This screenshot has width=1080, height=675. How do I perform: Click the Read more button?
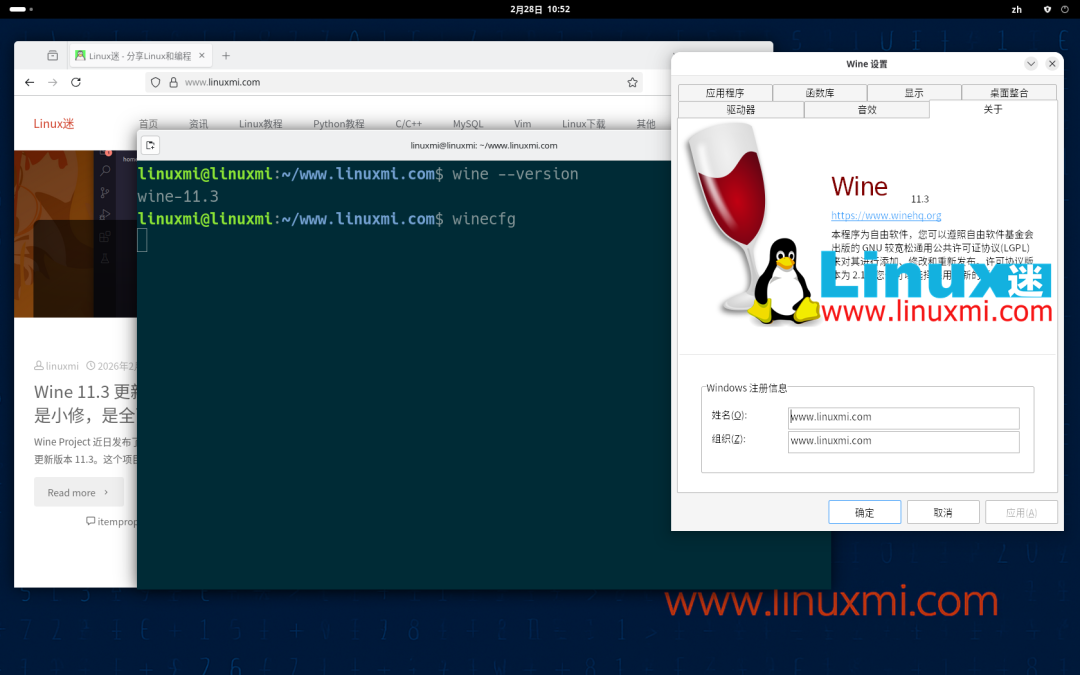(78, 492)
